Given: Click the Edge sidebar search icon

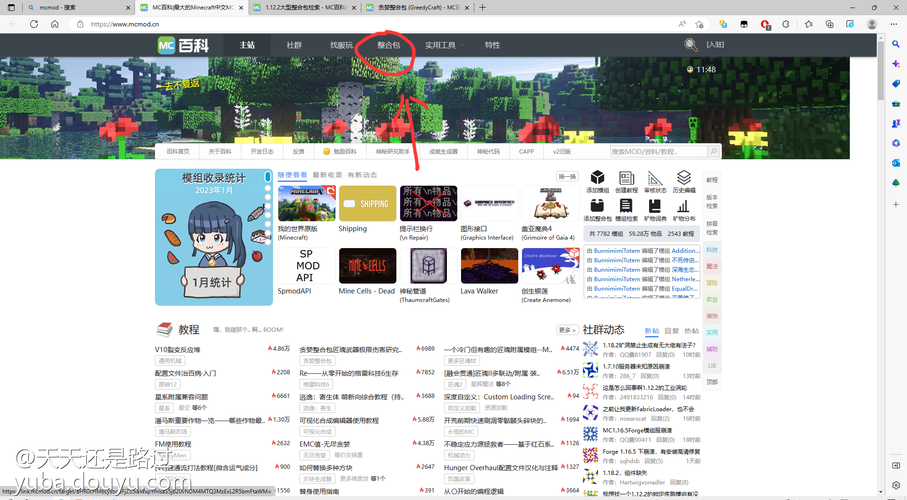Looking at the screenshot, I should 895,44.
